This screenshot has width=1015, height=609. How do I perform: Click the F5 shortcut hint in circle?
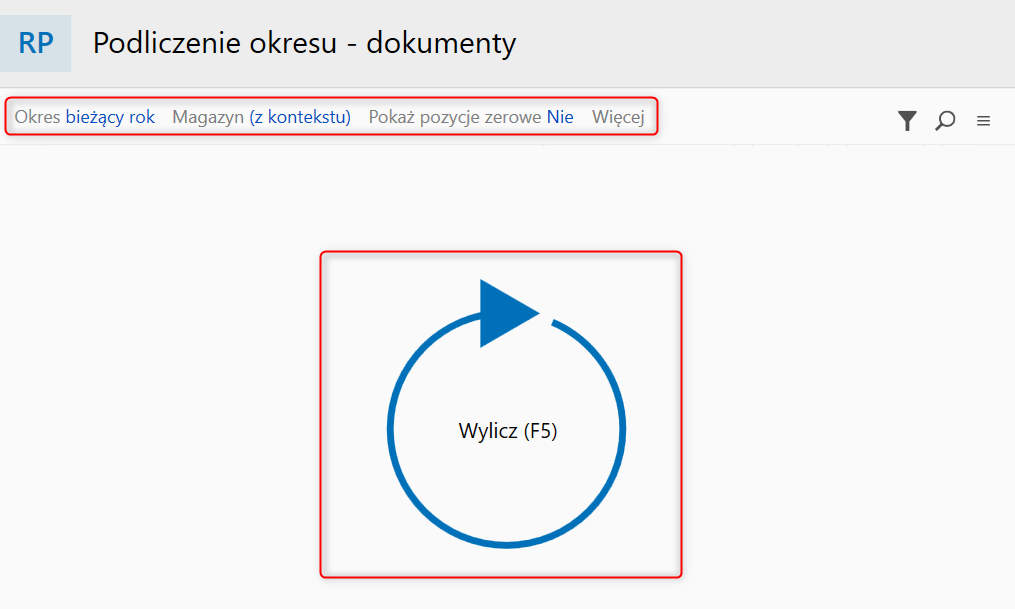click(x=541, y=431)
